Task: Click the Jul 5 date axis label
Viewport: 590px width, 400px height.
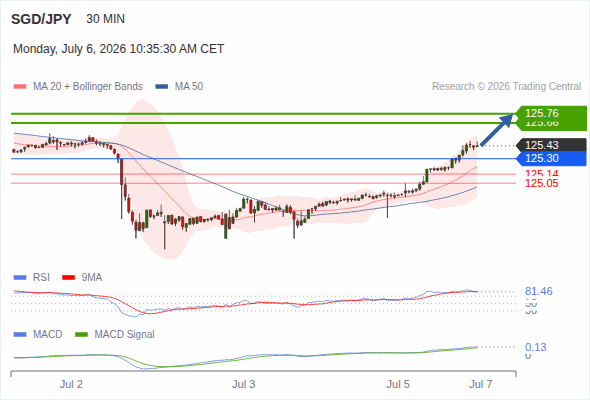Action: pos(398,384)
